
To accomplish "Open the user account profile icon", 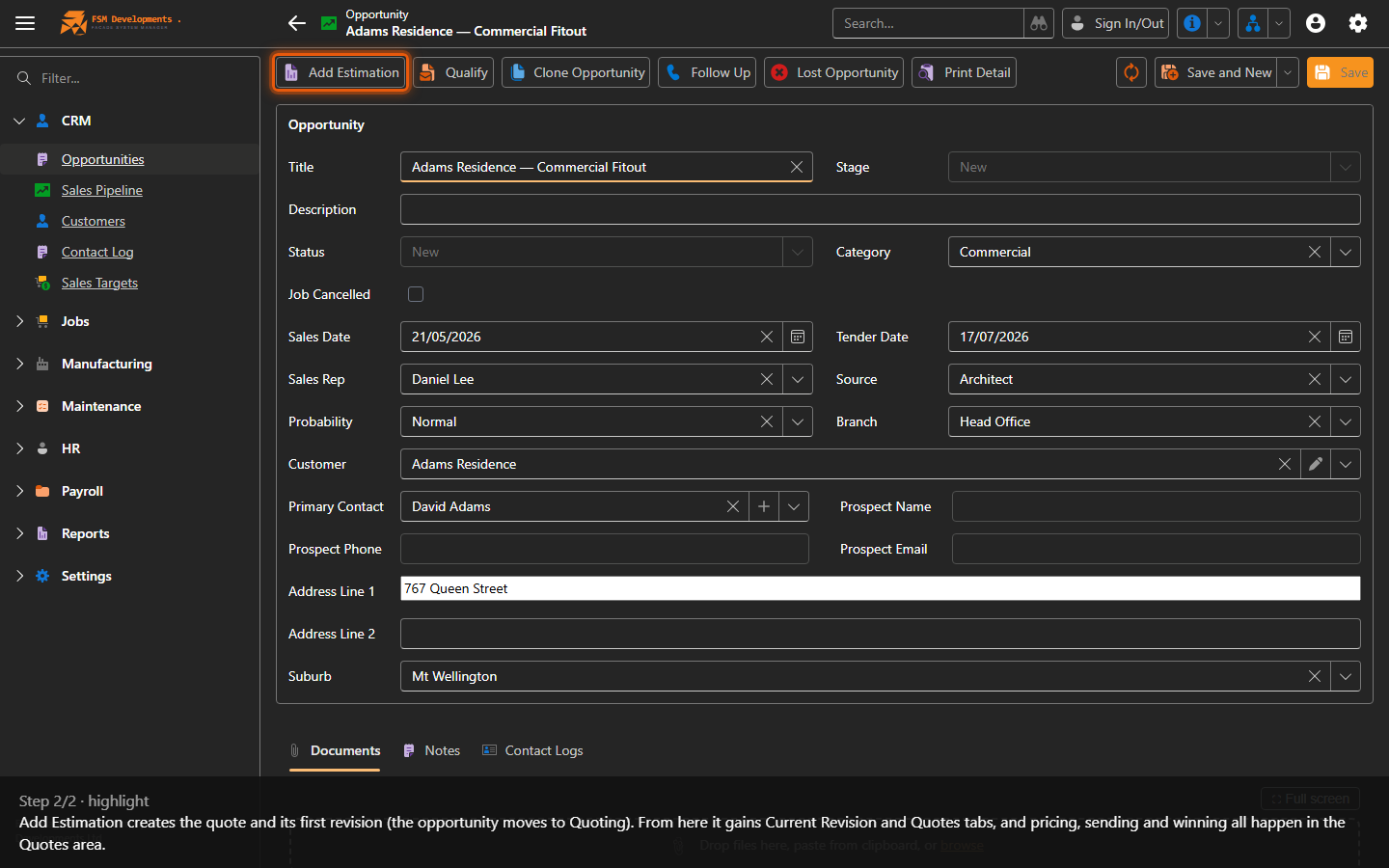I will [1316, 23].
